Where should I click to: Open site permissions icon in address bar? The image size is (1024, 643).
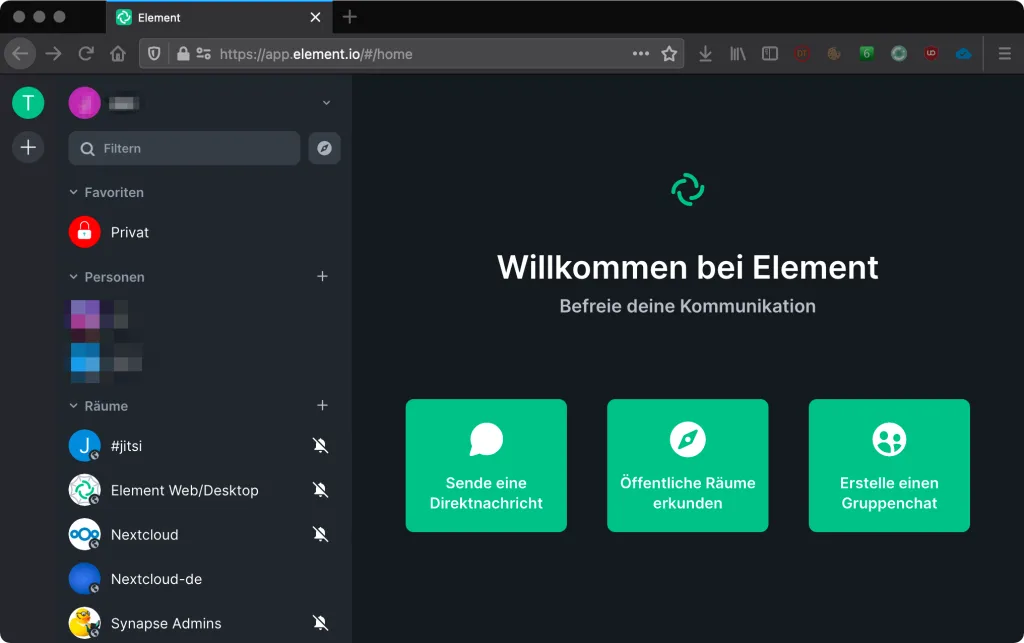point(204,54)
